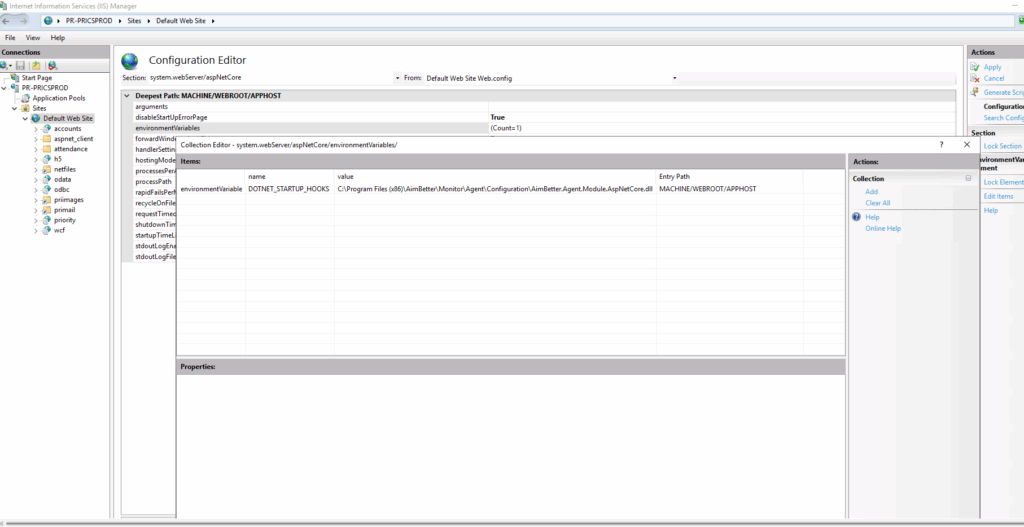Click the Save icon in Connections toolbar
Screen dimensions: 1024x527
pos(20,65)
